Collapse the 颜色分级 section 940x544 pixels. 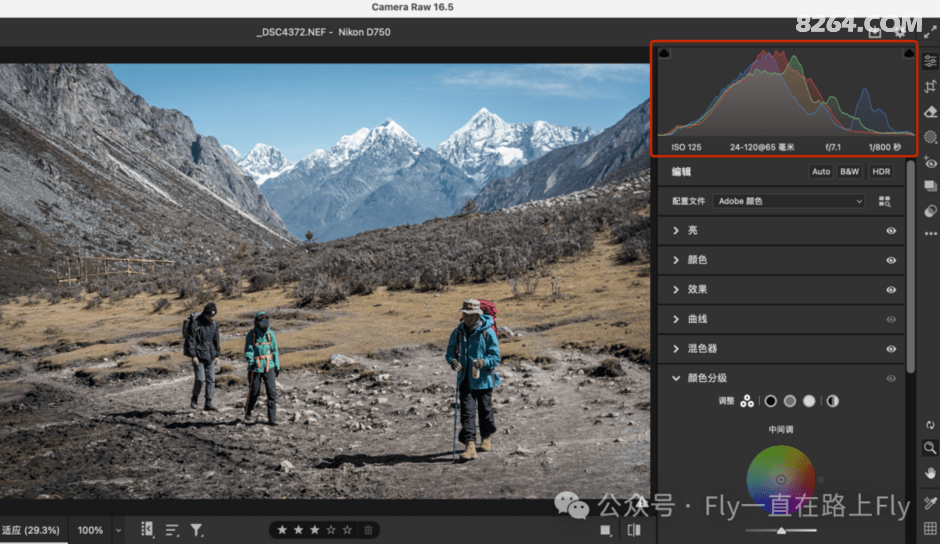[x=677, y=378]
